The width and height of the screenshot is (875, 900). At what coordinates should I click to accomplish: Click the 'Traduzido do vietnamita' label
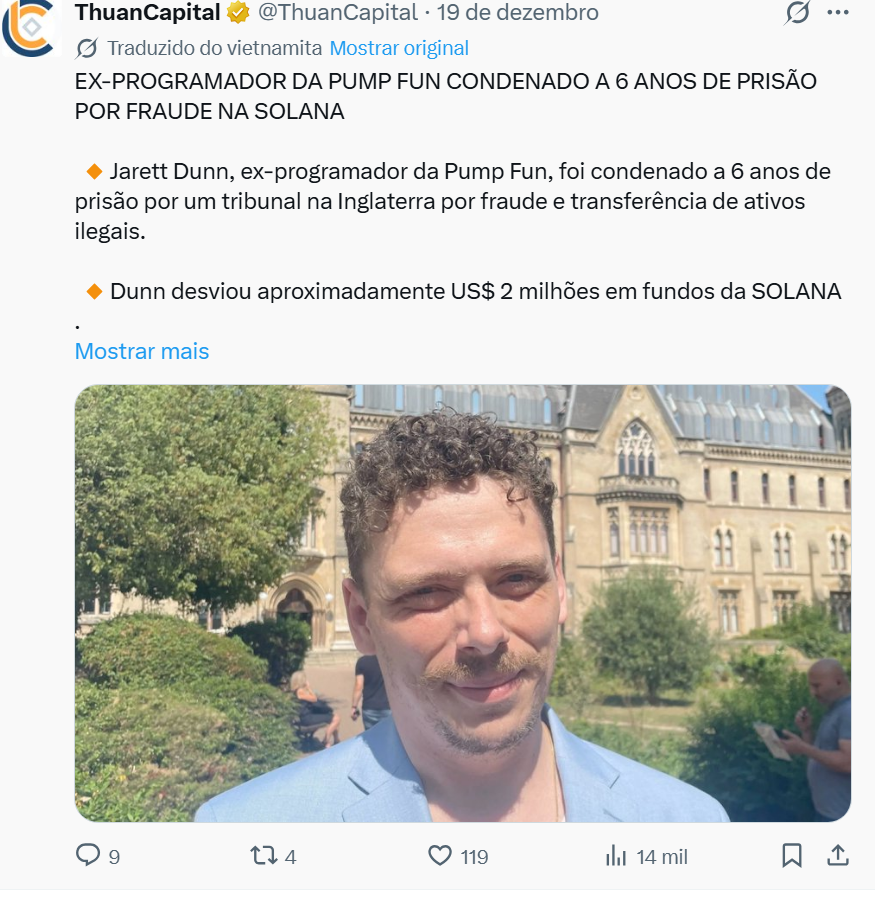click(214, 48)
